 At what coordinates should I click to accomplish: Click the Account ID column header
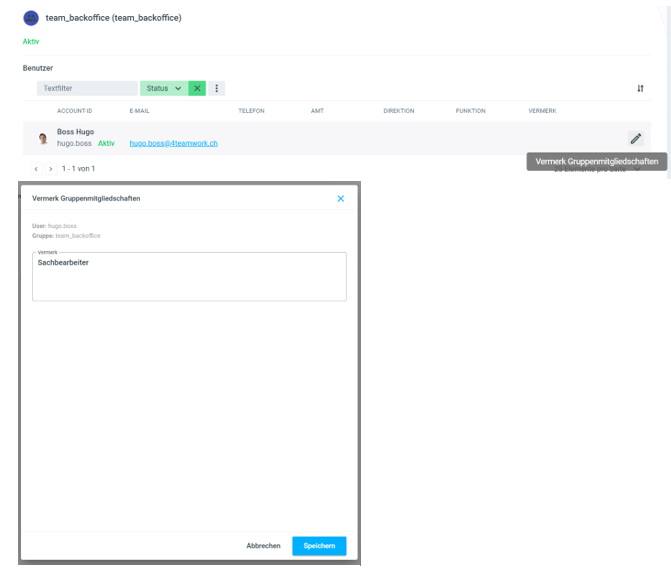[x=74, y=110]
